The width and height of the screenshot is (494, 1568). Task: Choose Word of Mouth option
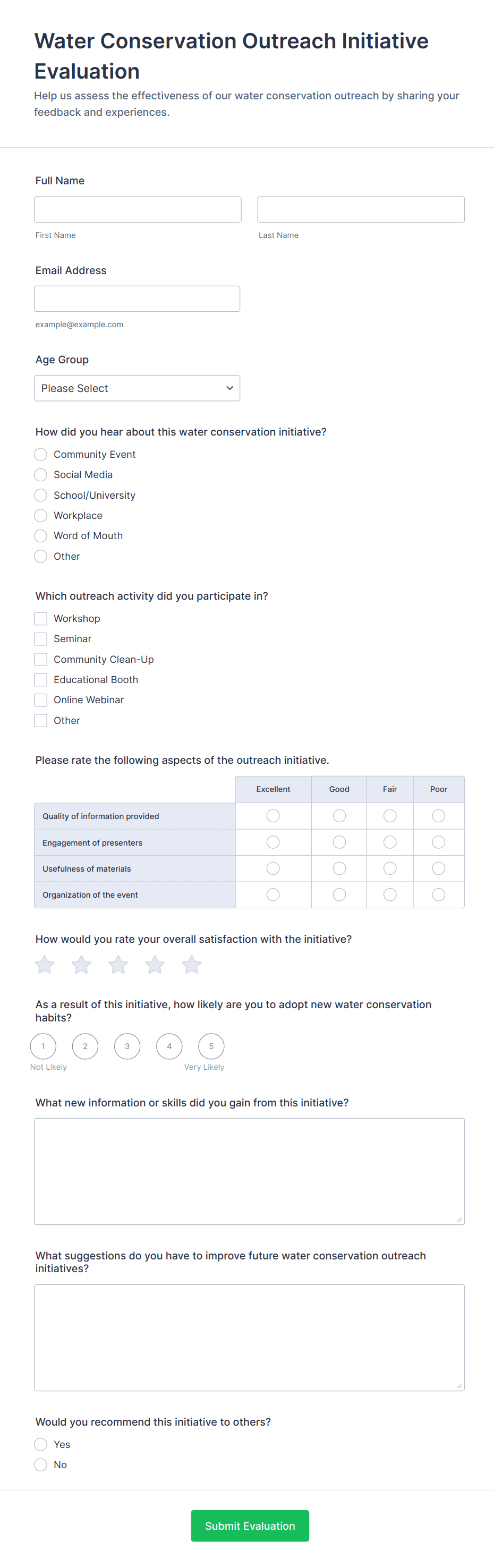(x=41, y=535)
